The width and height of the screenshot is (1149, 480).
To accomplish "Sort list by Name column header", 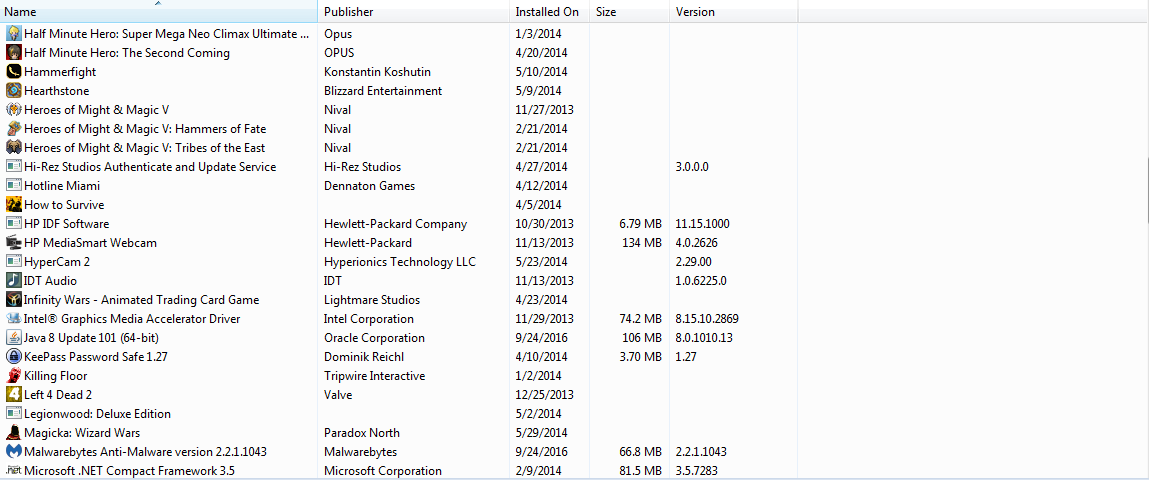I will point(158,12).
